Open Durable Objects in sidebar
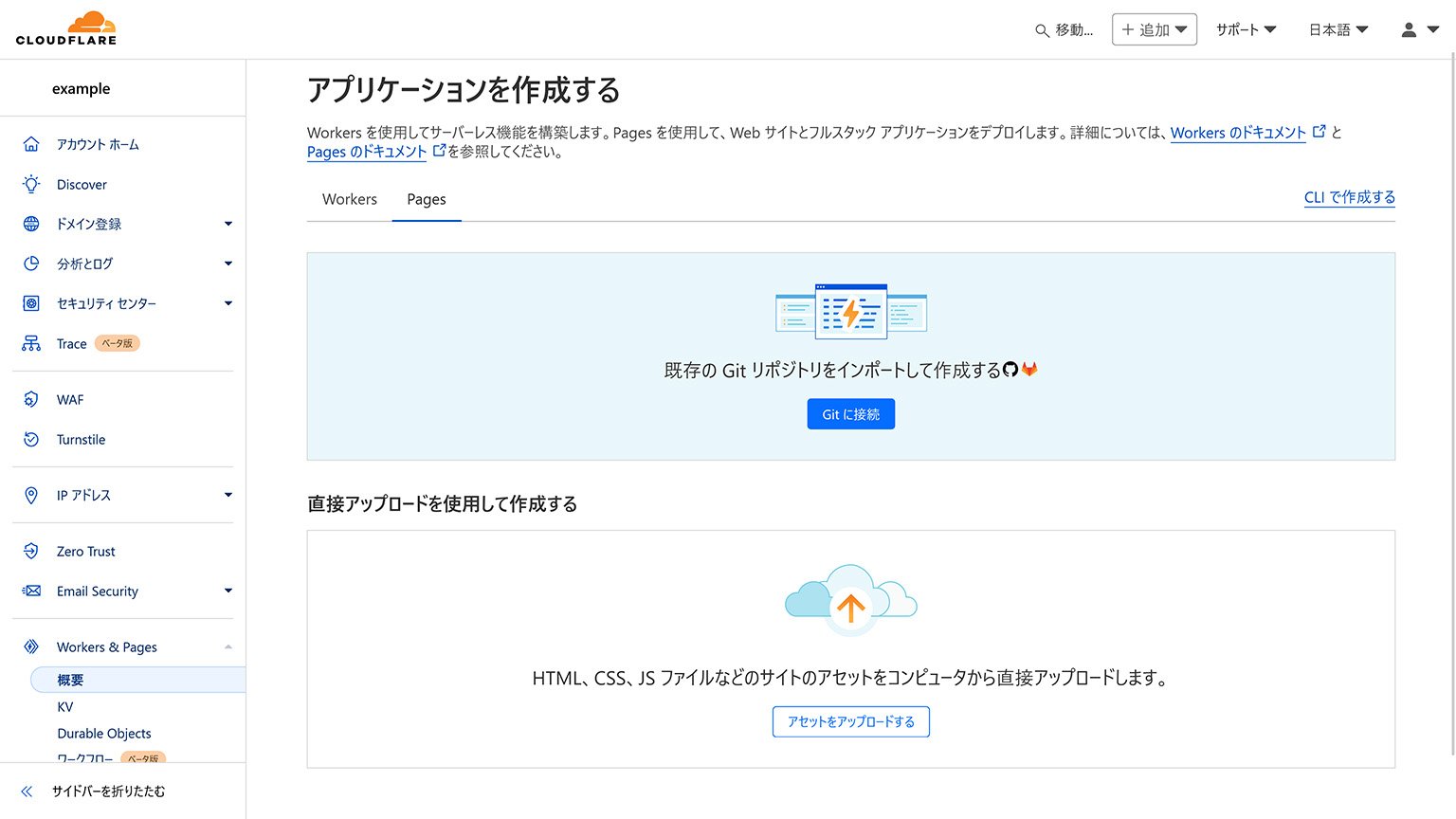1456x819 pixels. coord(104,733)
